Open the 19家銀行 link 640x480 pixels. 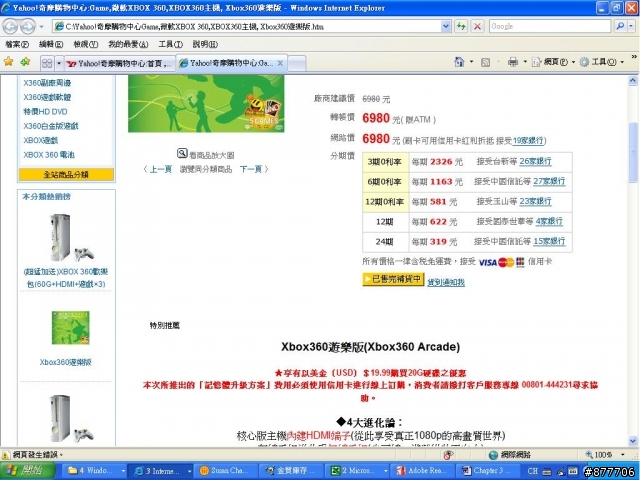pyautogui.click(x=528, y=140)
